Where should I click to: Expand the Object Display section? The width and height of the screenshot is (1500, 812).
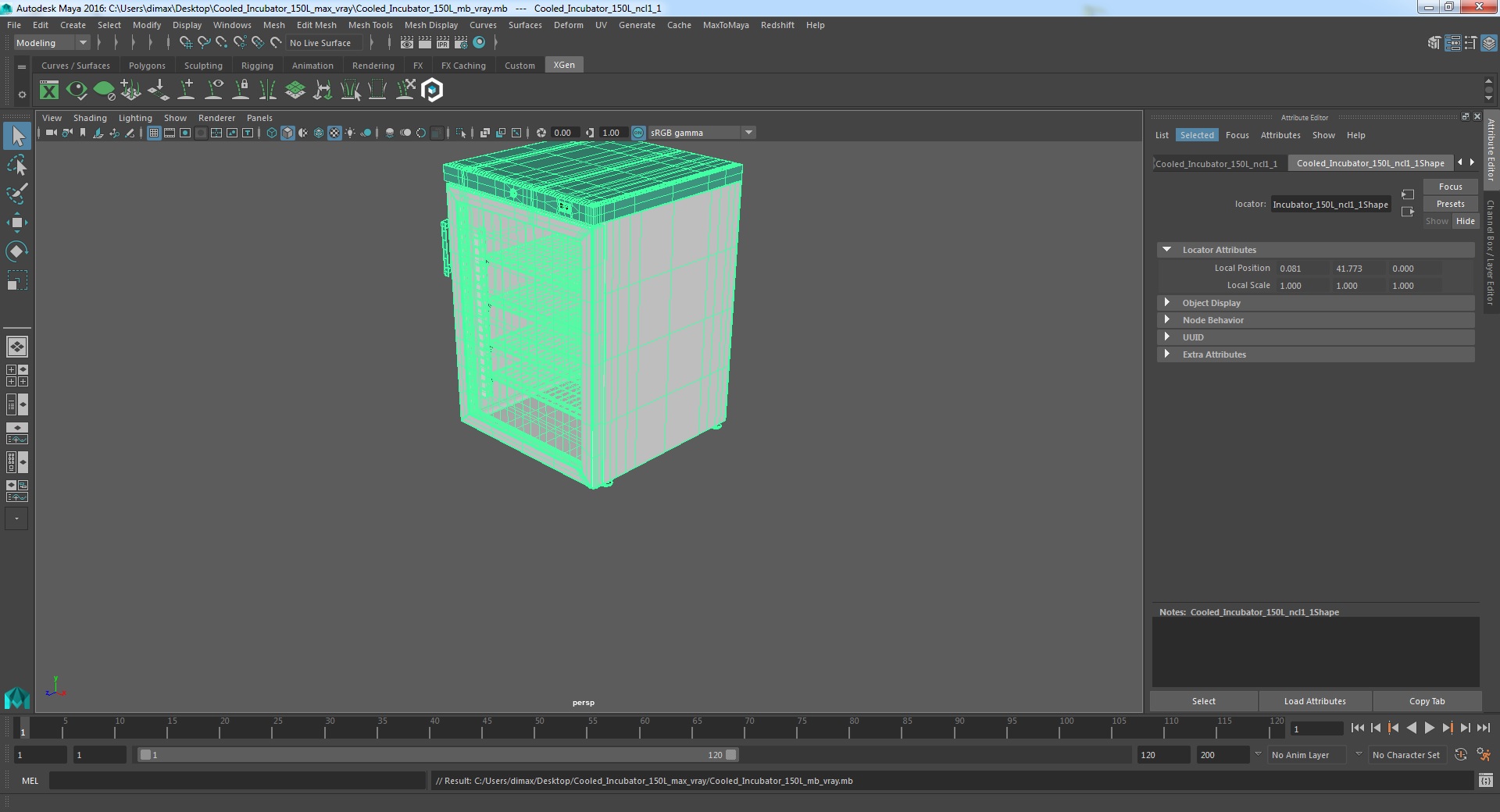1166,303
